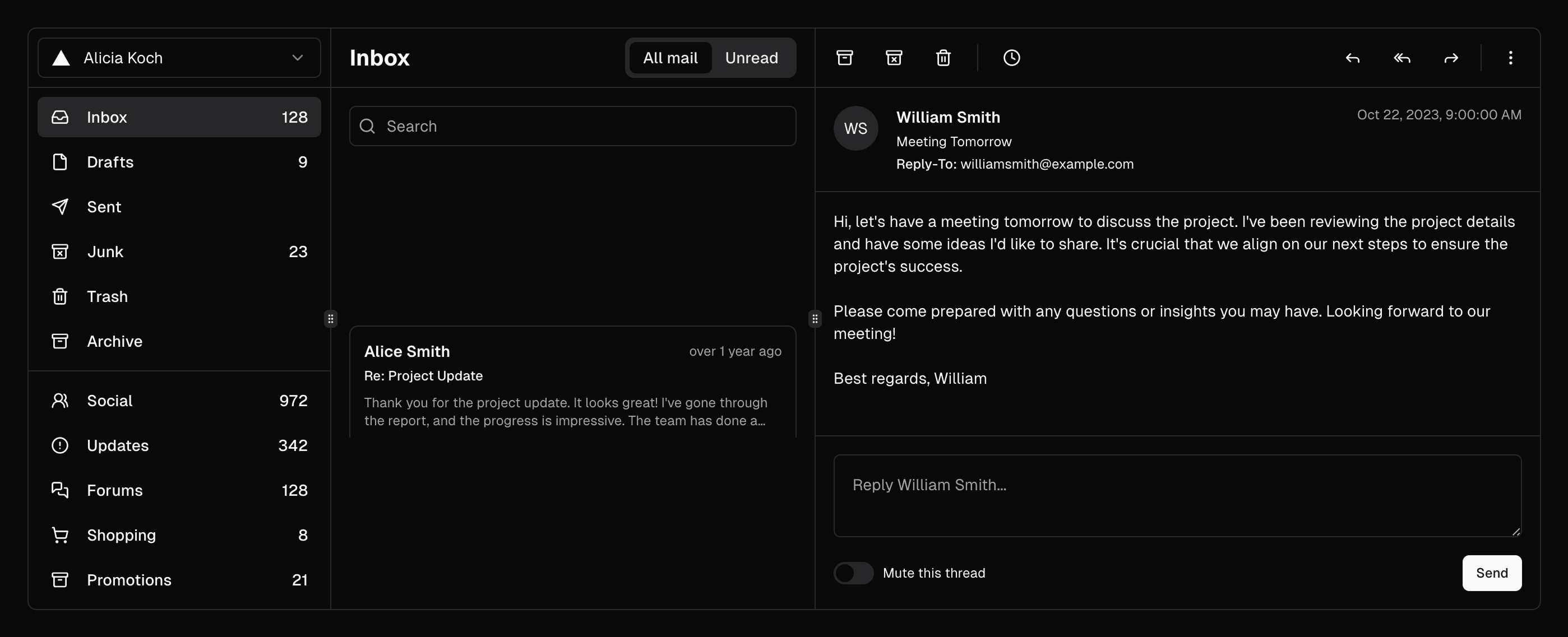The height and width of the screenshot is (637, 1568).
Task: Switch to the Unread tab
Action: coord(751,58)
